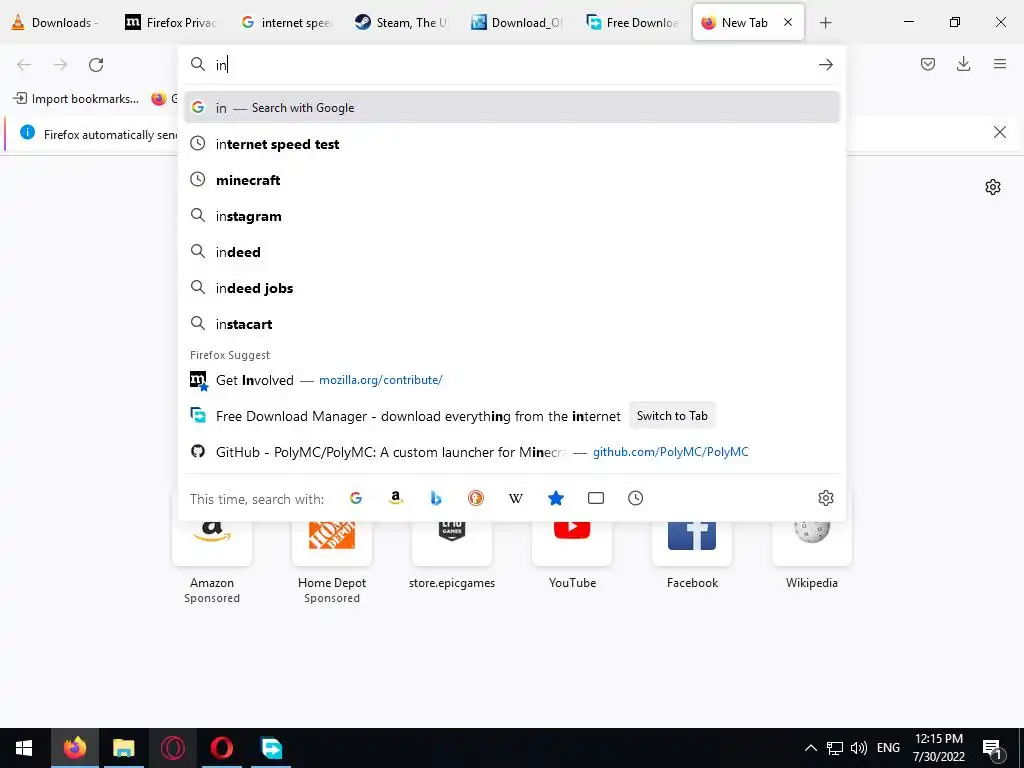
Task: Pick 'minecraft' history suggestion
Action: (x=511, y=180)
